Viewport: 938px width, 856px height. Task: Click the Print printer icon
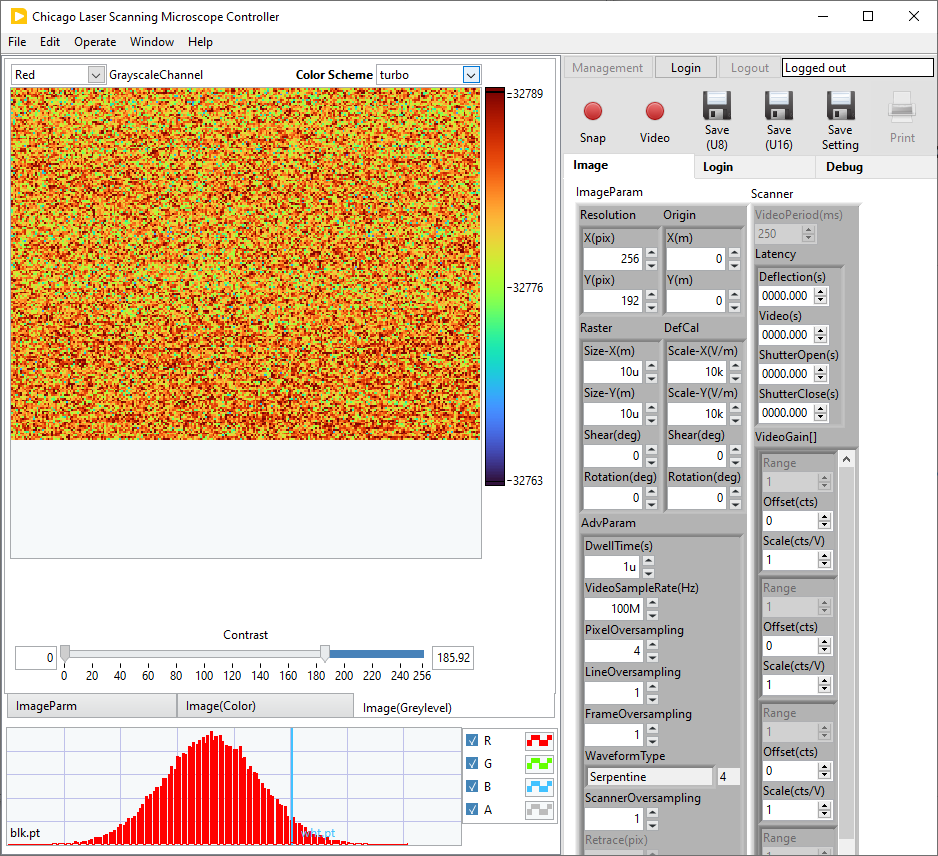(x=902, y=108)
